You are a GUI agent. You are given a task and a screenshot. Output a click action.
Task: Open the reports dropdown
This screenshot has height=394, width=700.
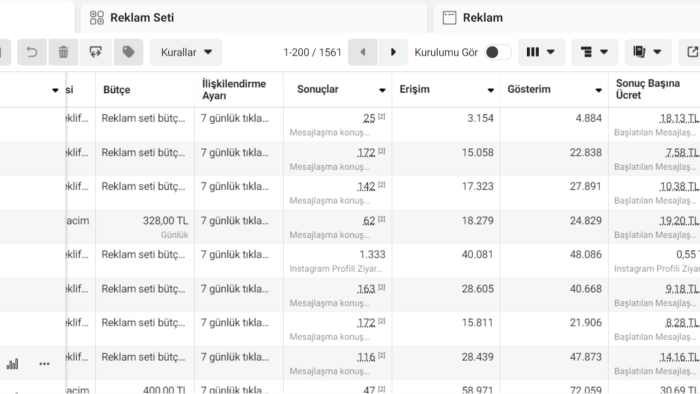(648, 52)
